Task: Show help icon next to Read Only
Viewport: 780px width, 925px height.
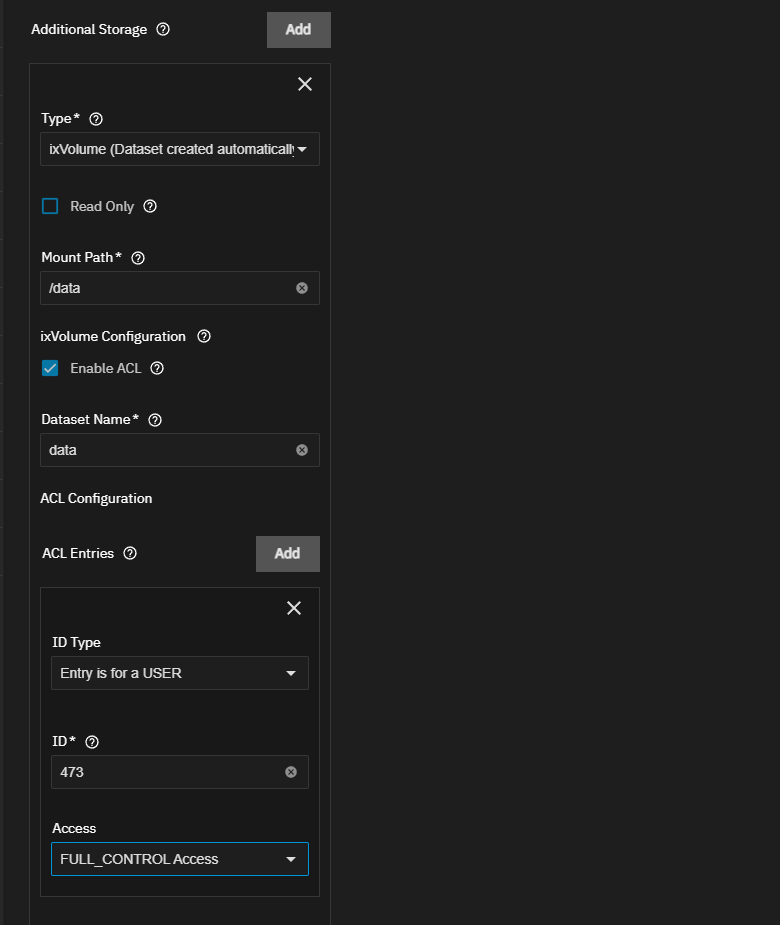Action: [x=150, y=206]
